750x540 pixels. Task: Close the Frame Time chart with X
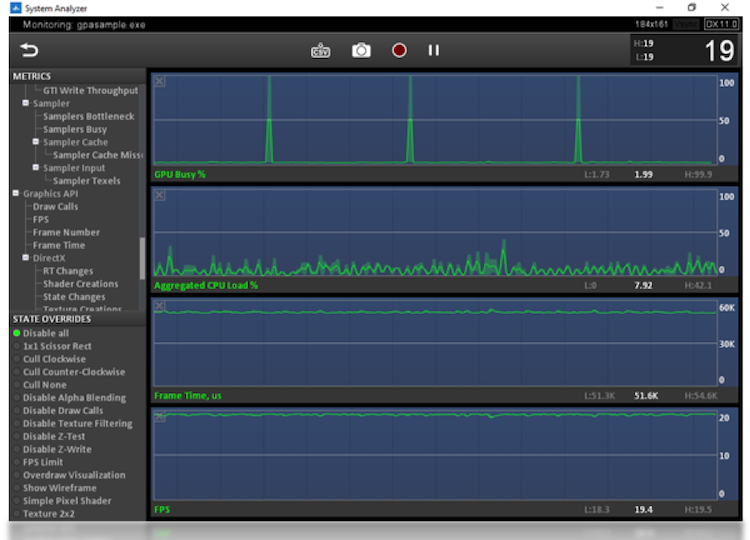pos(160,307)
